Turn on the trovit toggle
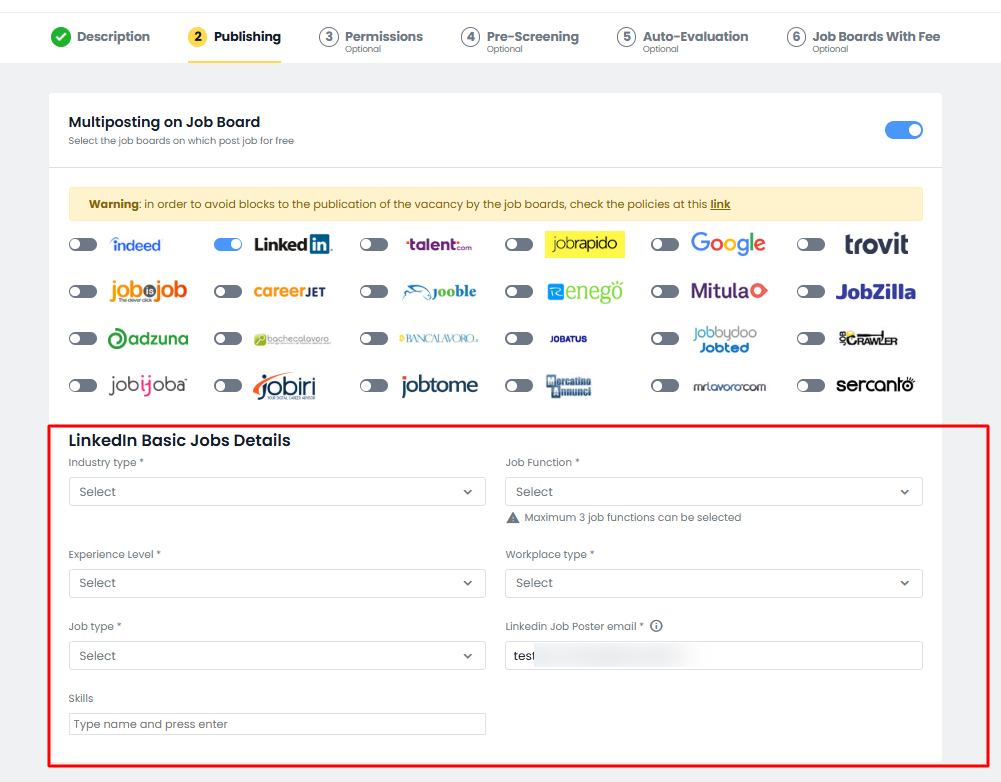 tap(811, 244)
